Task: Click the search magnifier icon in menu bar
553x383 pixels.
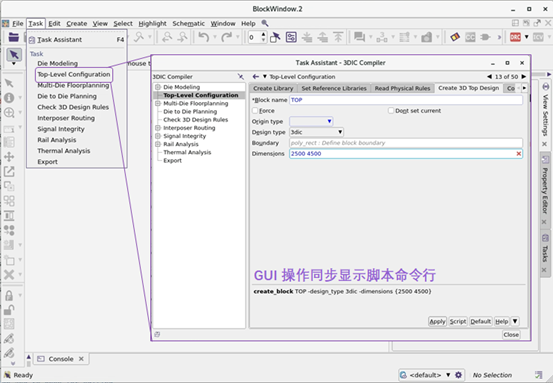Action: click(x=265, y=23)
